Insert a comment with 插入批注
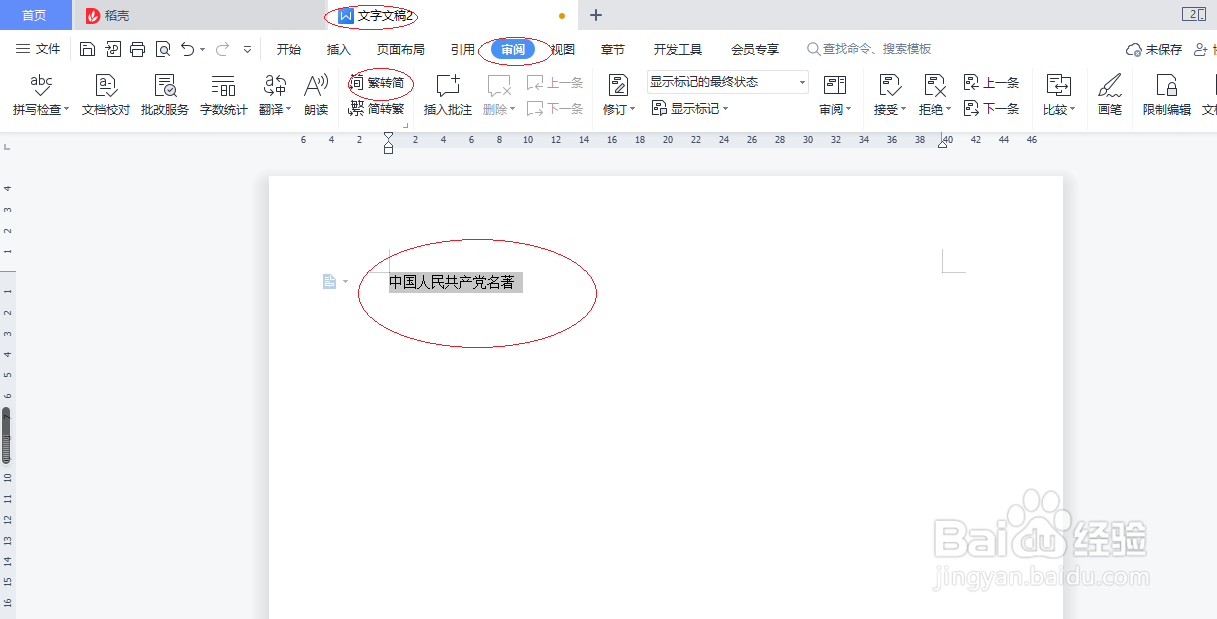 click(x=446, y=95)
